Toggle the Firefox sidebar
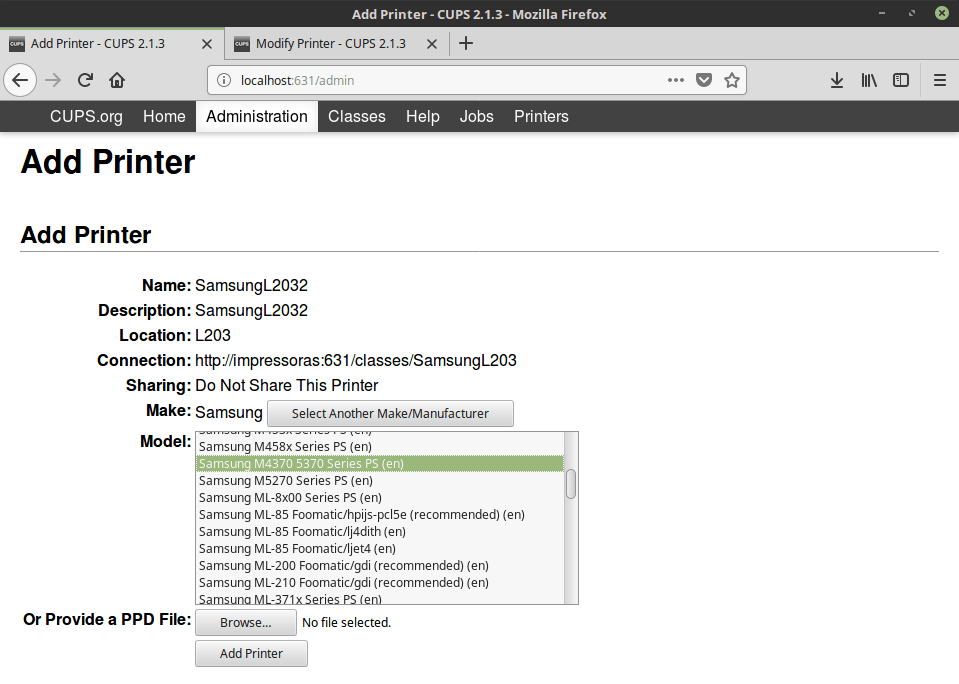The width and height of the screenshot is (959, 684). coord(901,80)
